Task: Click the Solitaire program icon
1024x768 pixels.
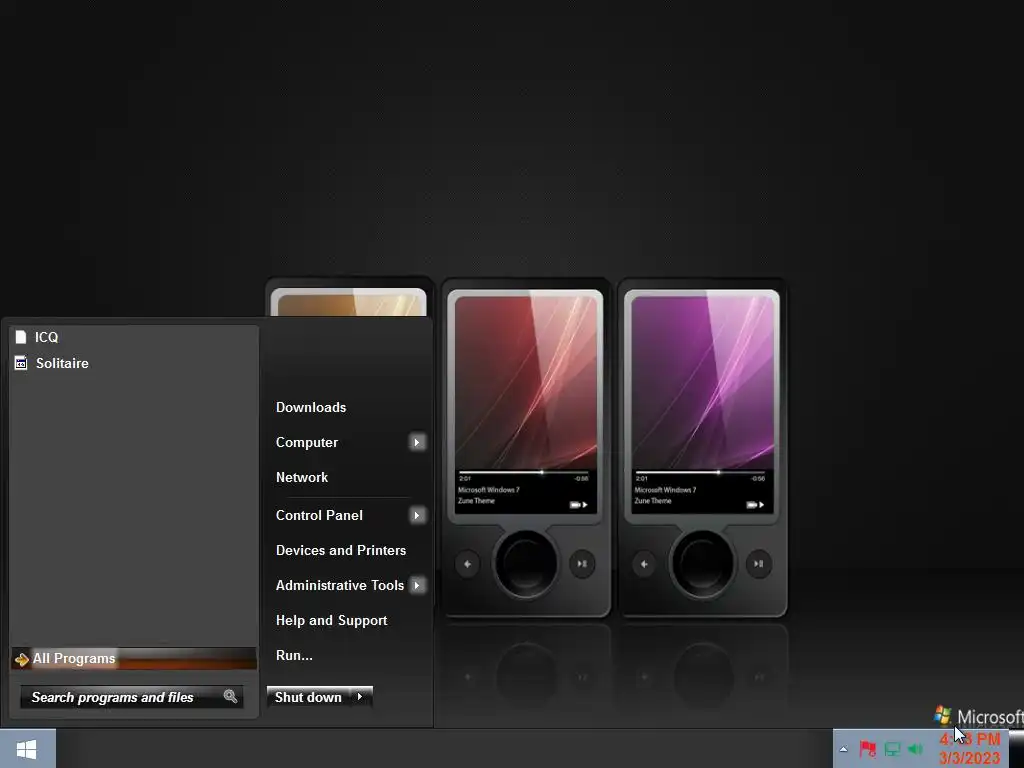Action: click(x=21, y=363)
